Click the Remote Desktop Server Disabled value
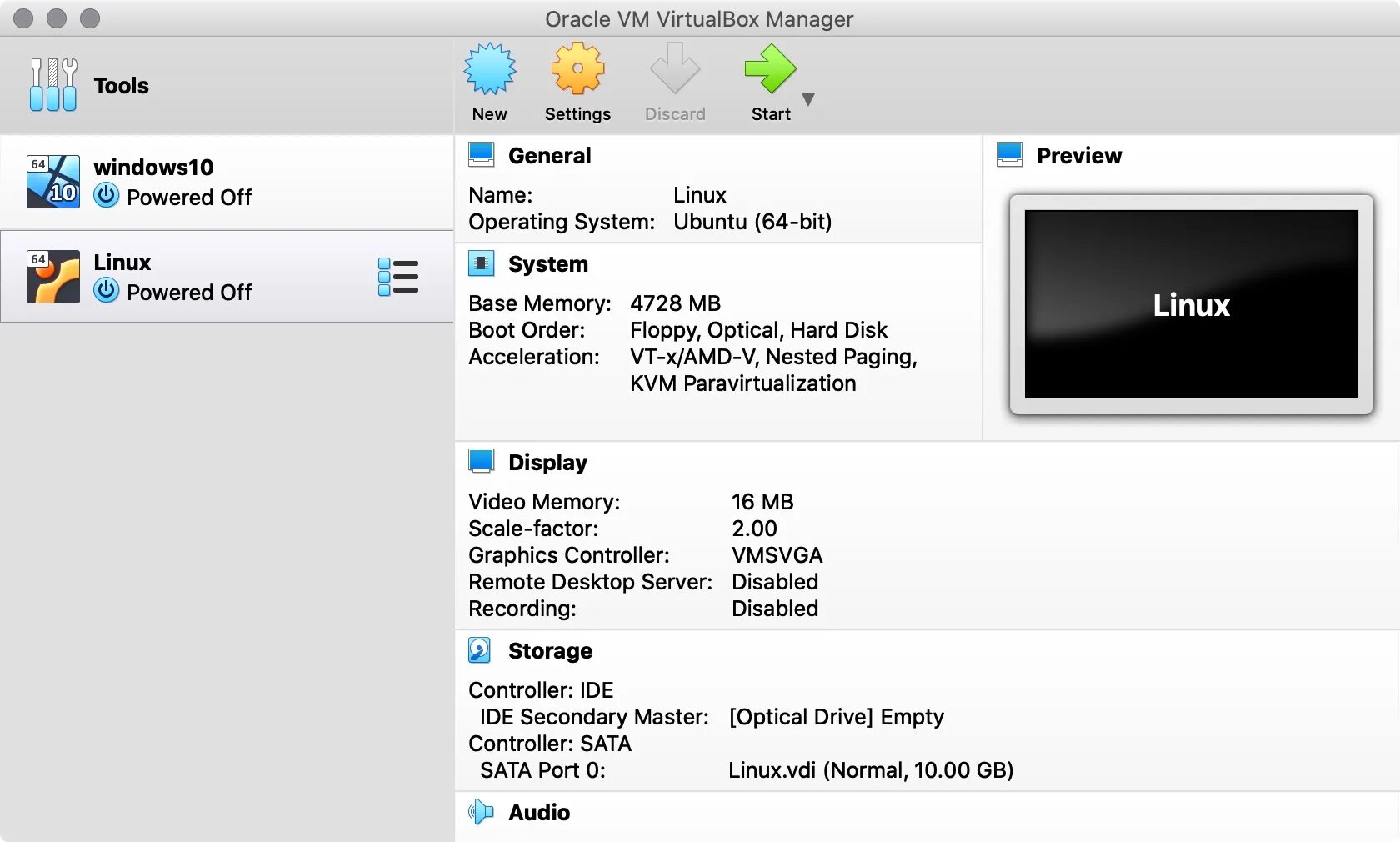Image resolution: width=1400 pixels, height=842 pixels. (x=775, y=582)
